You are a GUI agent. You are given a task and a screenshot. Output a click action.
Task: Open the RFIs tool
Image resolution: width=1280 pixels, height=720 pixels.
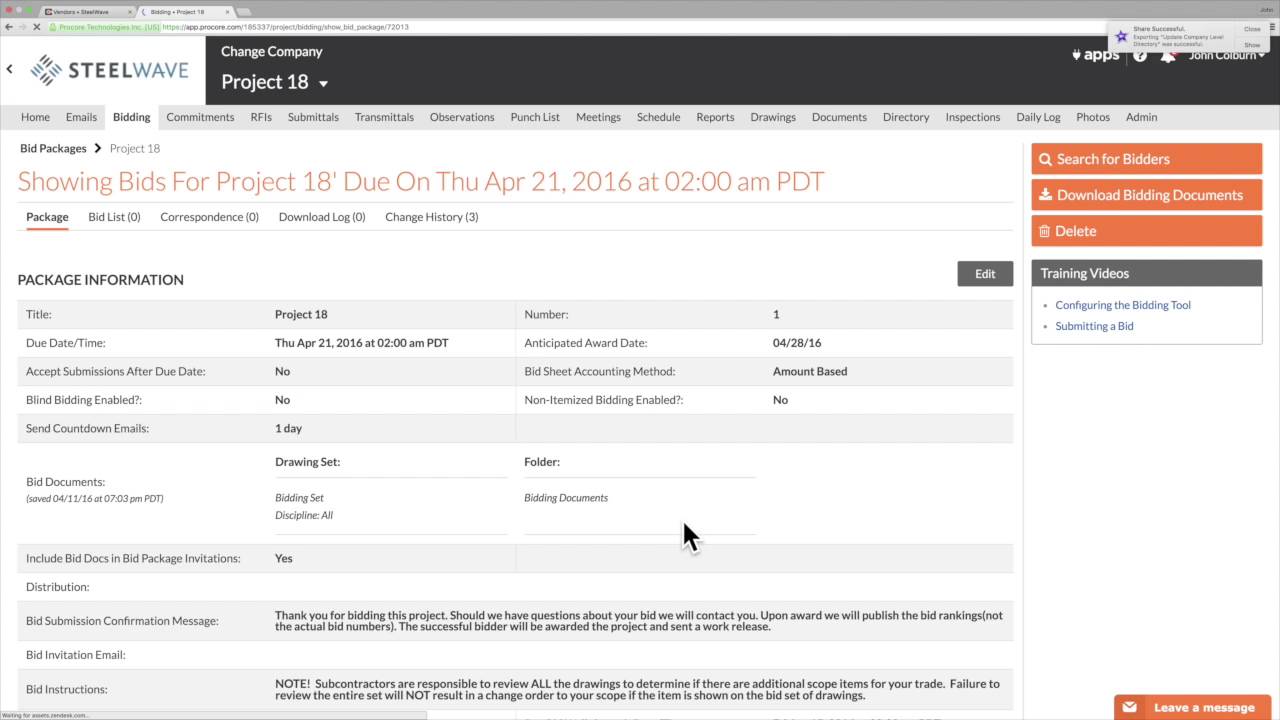(261, 117)
